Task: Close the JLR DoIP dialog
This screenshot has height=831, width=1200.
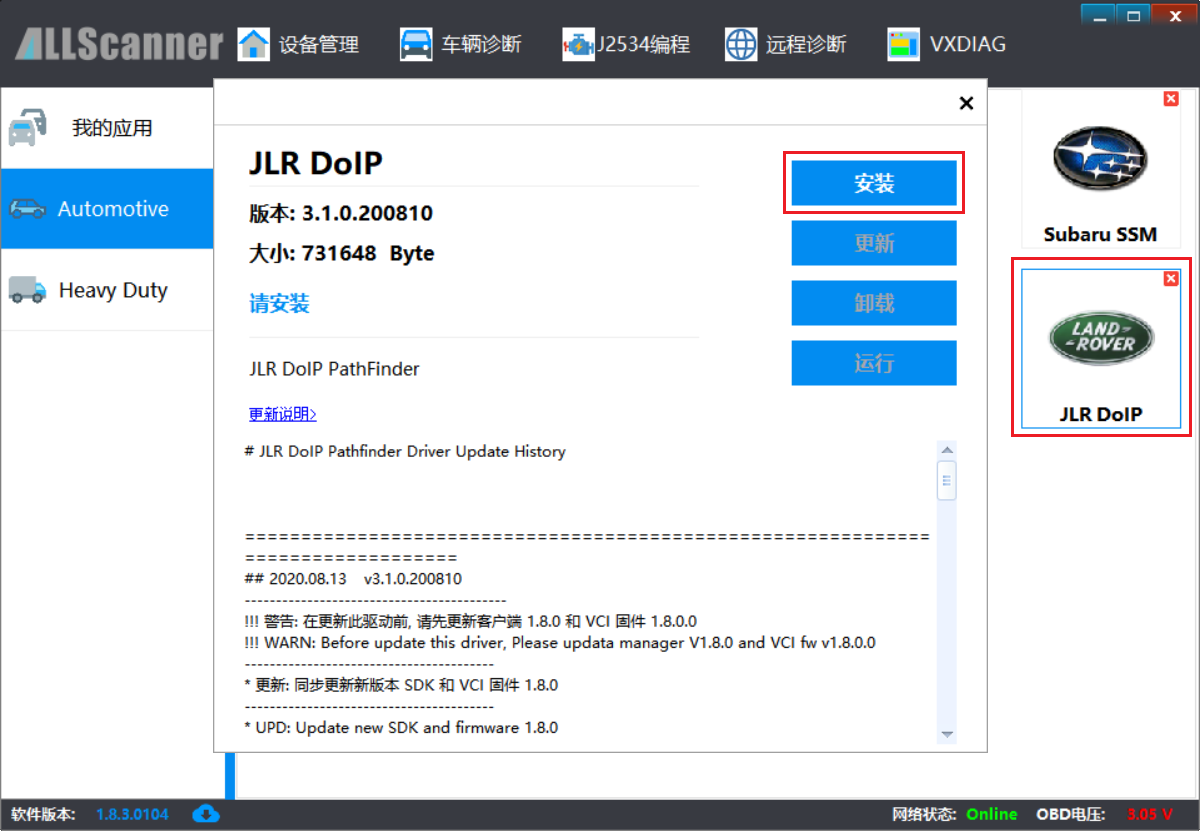Action: coord(966,103)
